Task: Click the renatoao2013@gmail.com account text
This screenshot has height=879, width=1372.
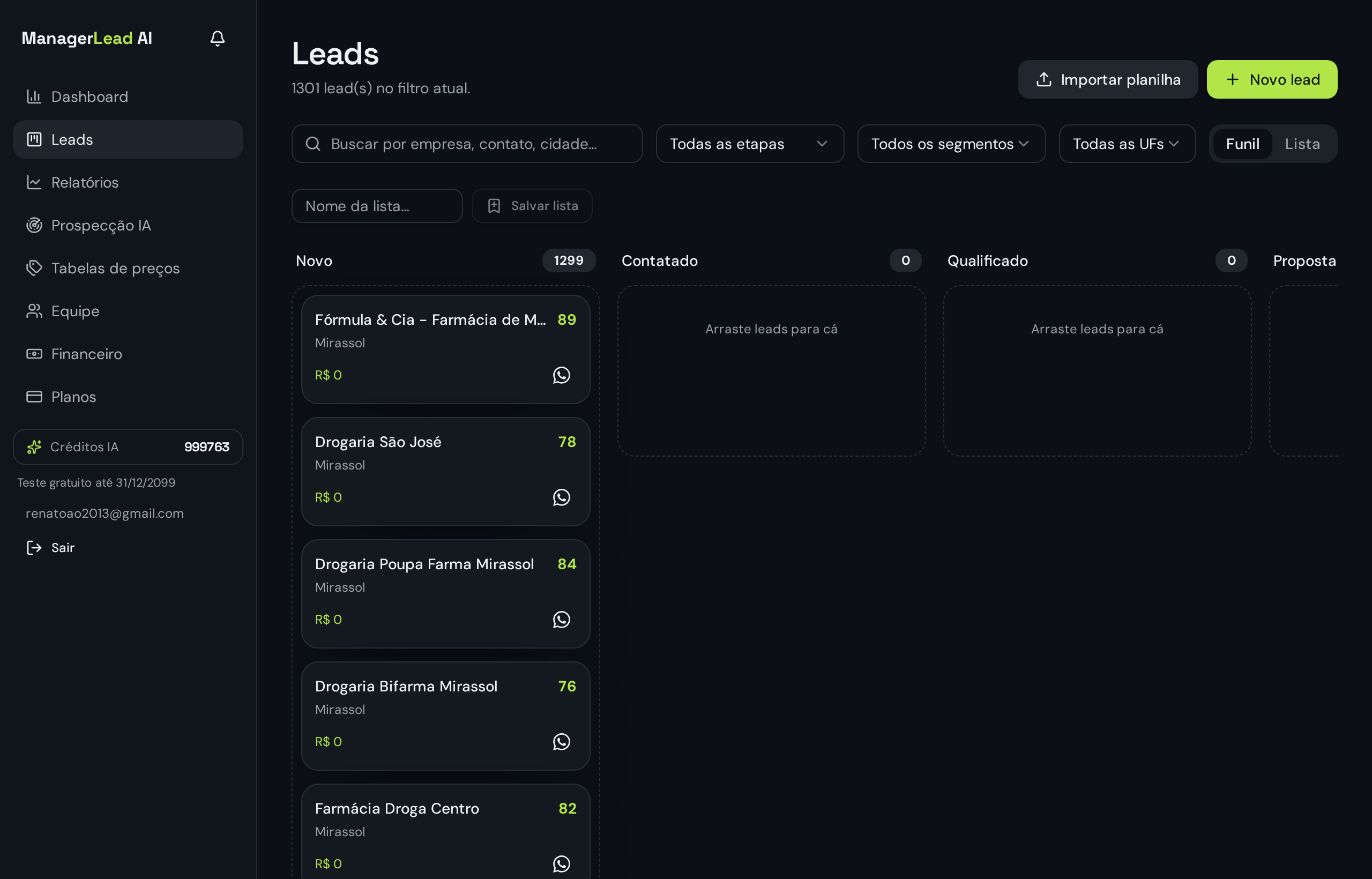Action: [x=105, y=513]
